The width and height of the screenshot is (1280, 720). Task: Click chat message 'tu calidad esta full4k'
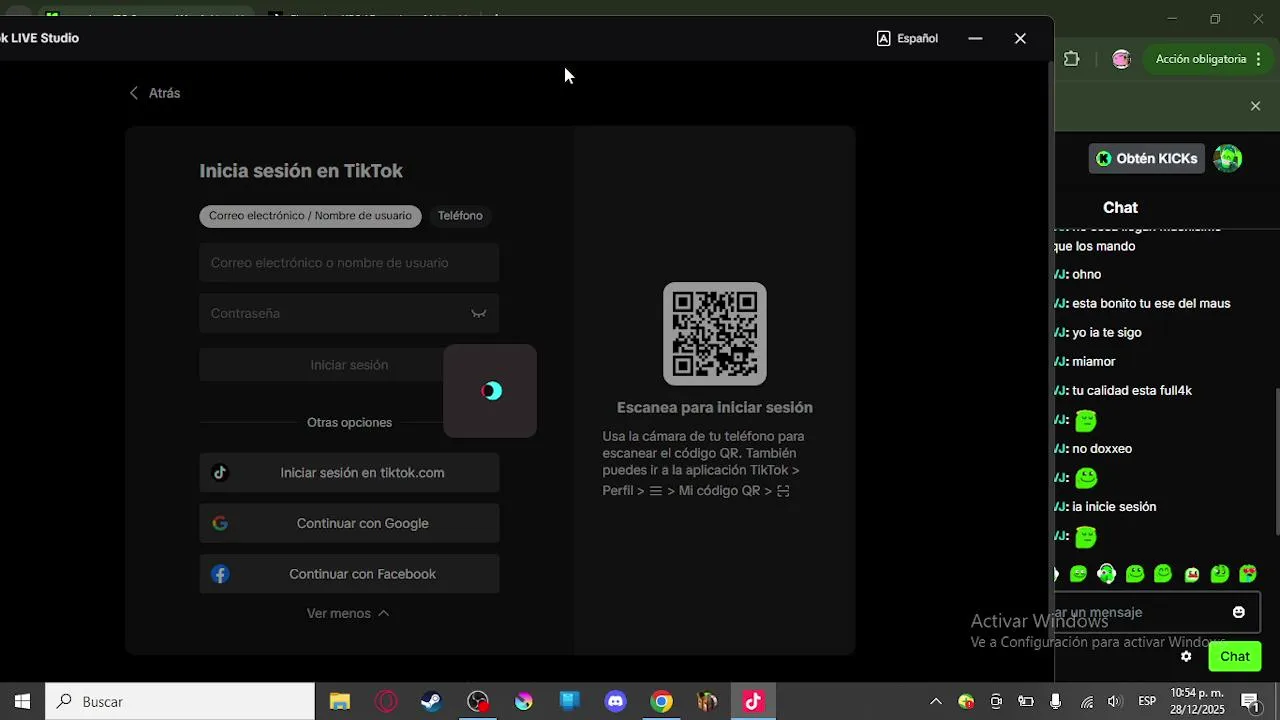click(1132, 391)
